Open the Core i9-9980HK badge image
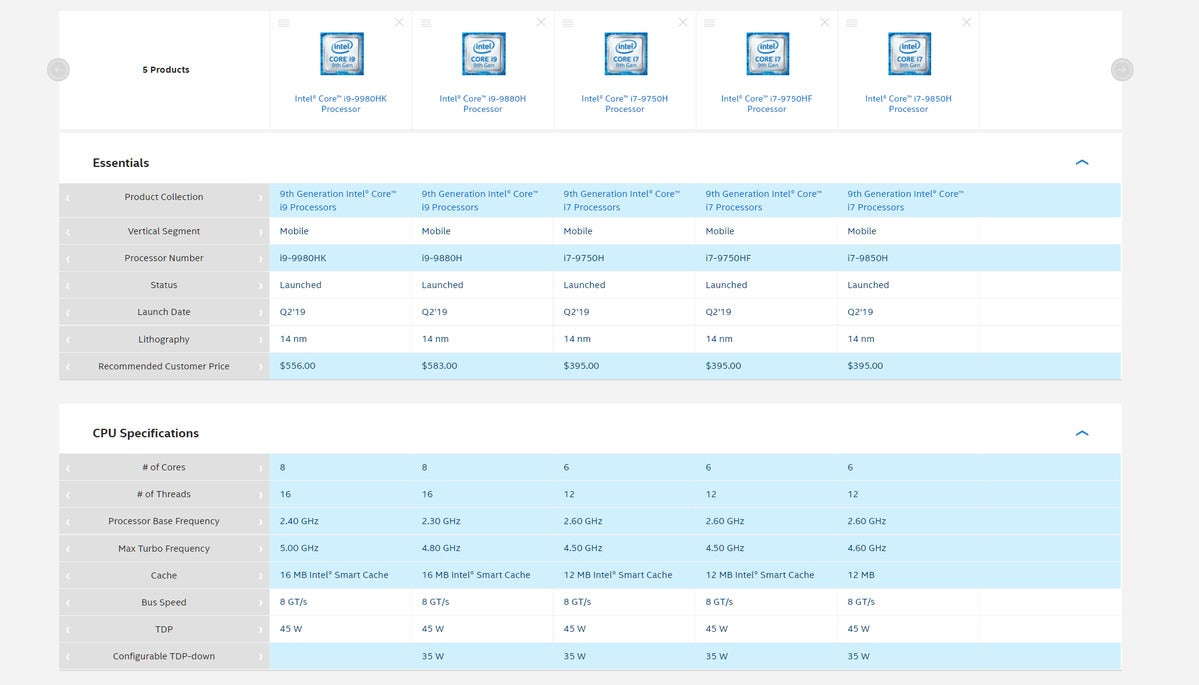This screenshot has height=685, width=1199. coord(342,54)
